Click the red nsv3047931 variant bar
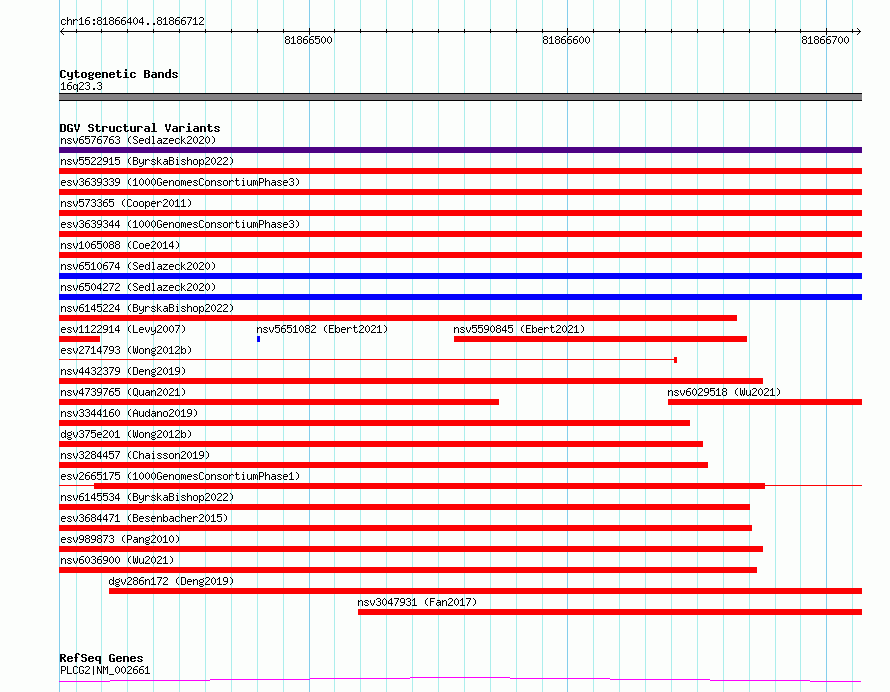The width and height of the screenshot is (890, 692). click(x=610, y=612)
